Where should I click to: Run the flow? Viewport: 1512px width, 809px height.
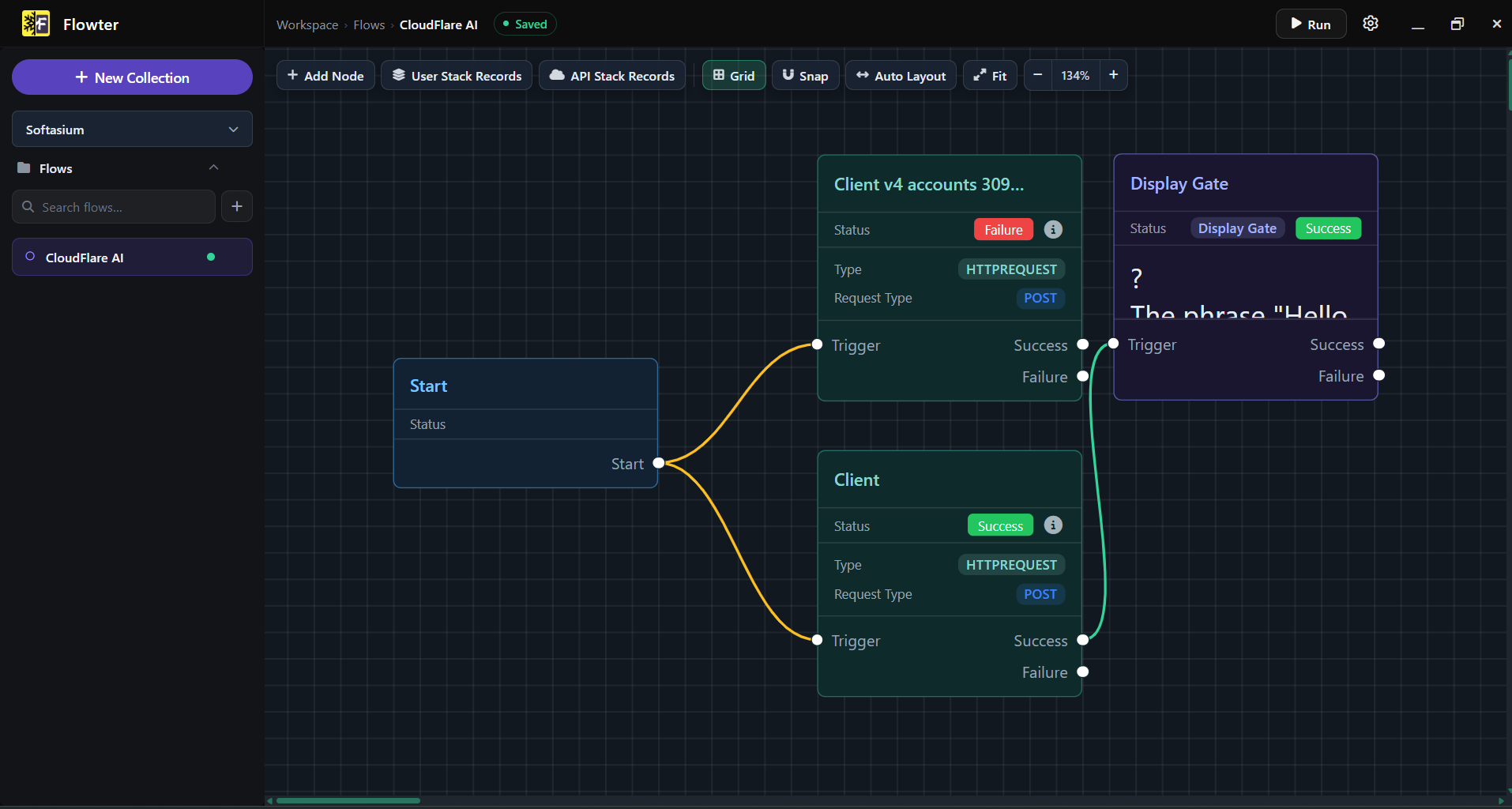point(1311,24)
